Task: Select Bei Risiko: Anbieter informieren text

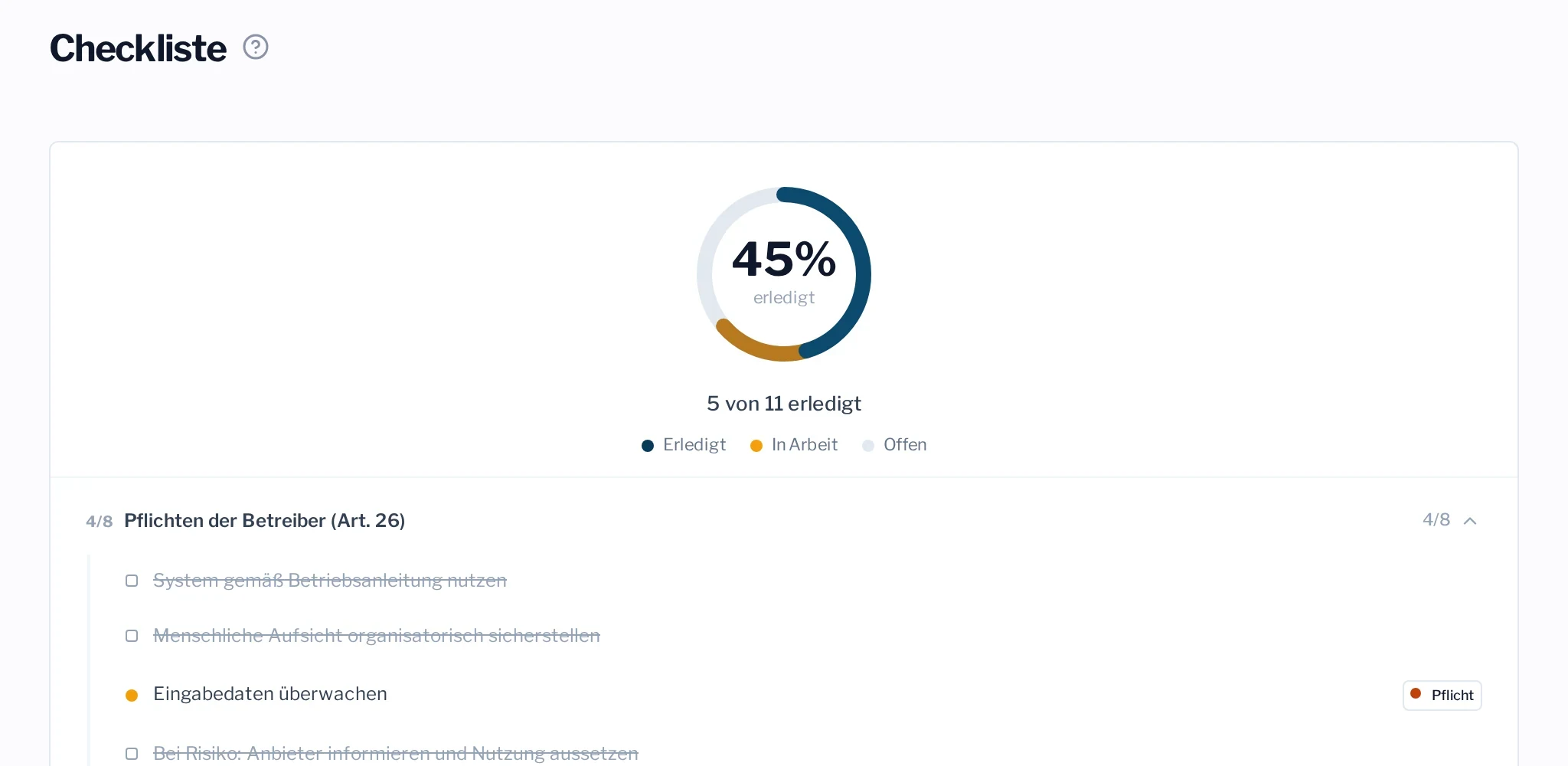Action: [x=396, y=754]
